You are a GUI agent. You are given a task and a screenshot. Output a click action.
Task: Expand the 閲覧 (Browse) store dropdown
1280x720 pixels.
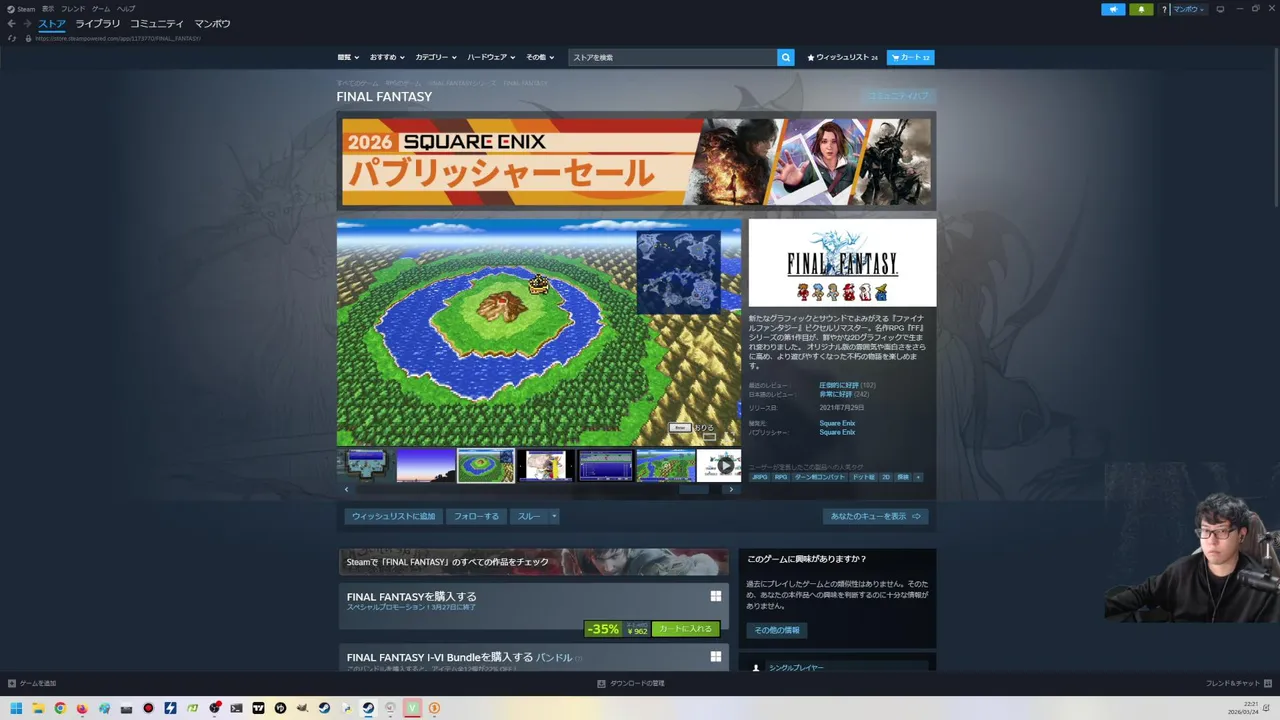pyautogui.click(x=348, y=57)
